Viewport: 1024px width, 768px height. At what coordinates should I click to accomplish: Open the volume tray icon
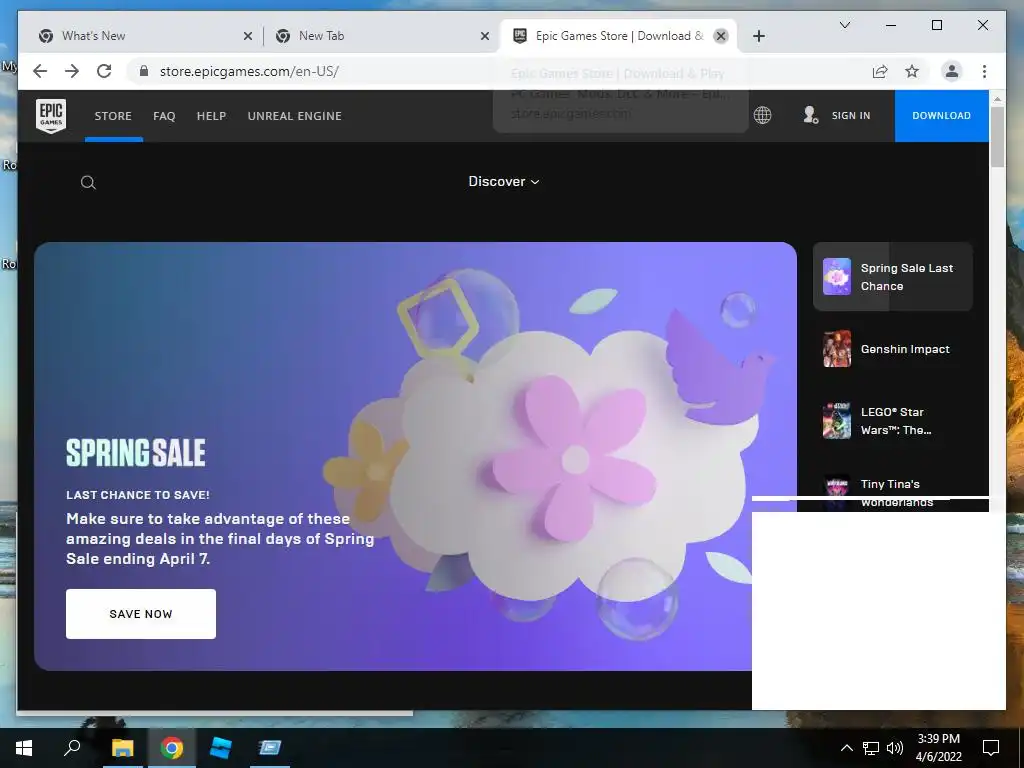pos(895,748)
